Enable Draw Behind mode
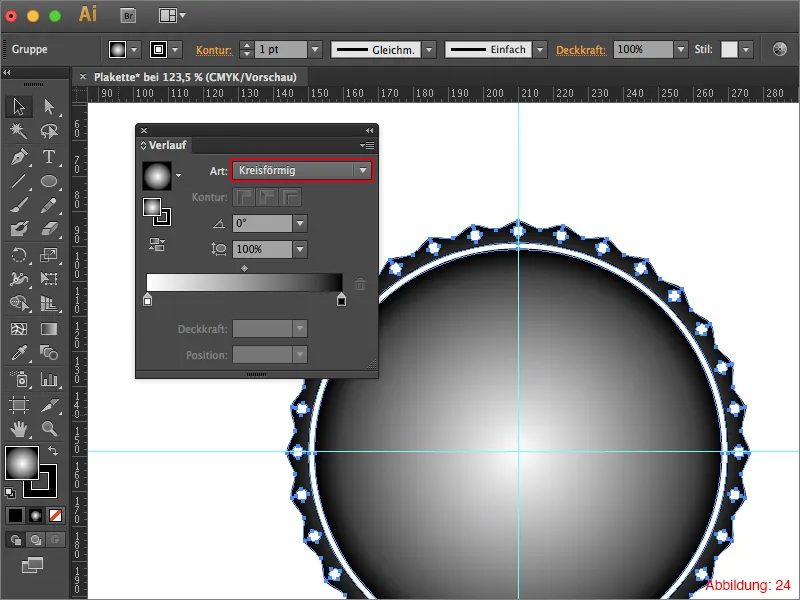The height and width of the screenshot is (600, 800). click(x=35, y=539)
